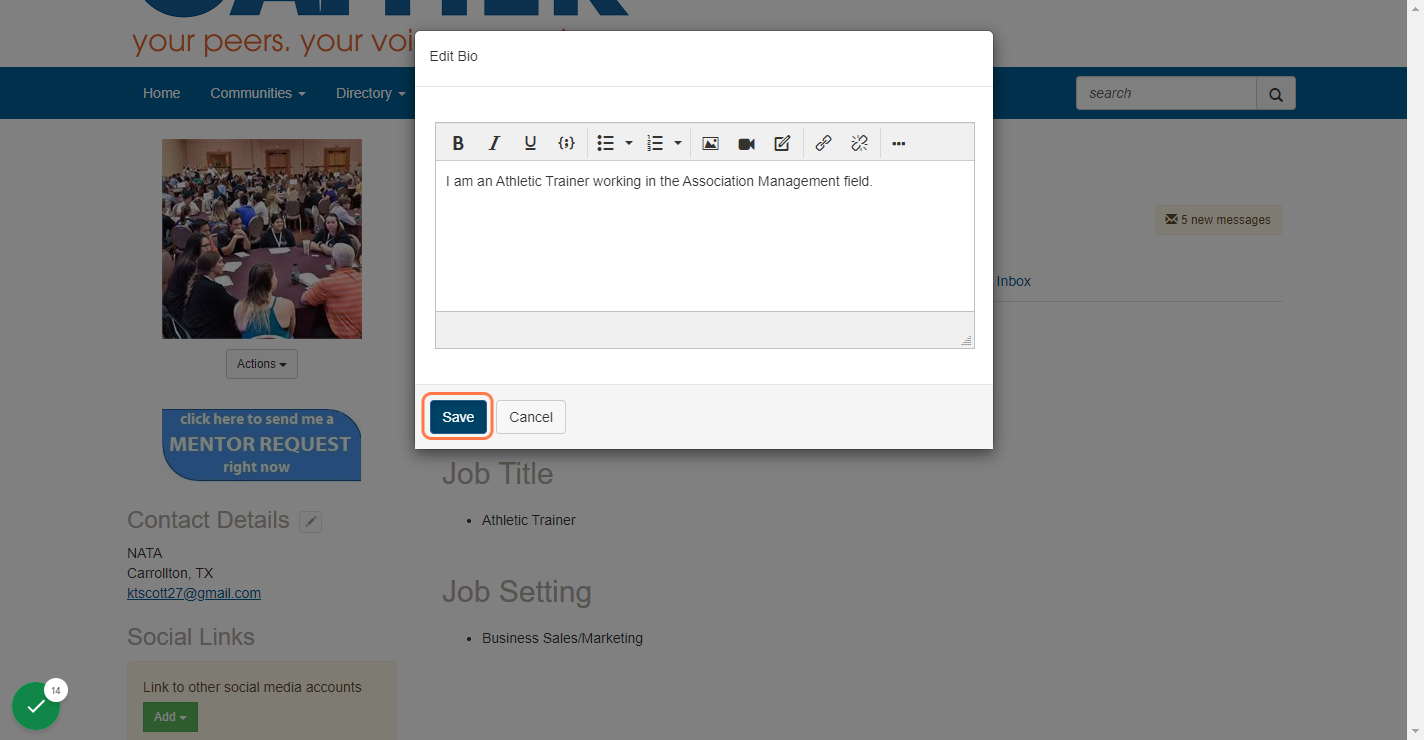Open bullet list style dropdown arrow
Image resolution: width=1424 pixels, height=740 pixels.
click(x=629, y=143)
